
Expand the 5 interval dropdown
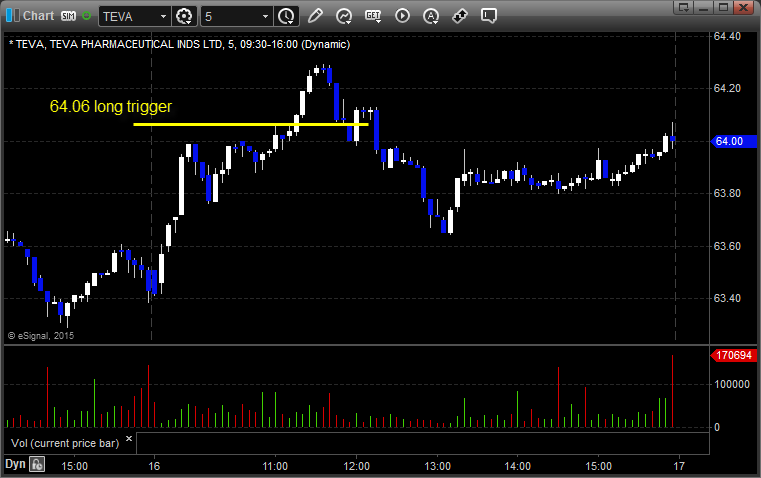click(x=265, y=16)
